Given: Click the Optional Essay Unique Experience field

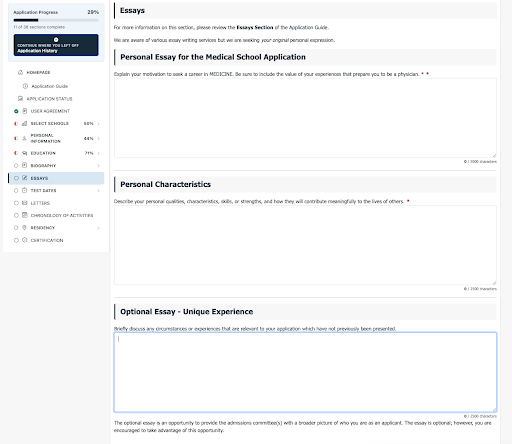Looking at the screenshot, I should (305, 372).
